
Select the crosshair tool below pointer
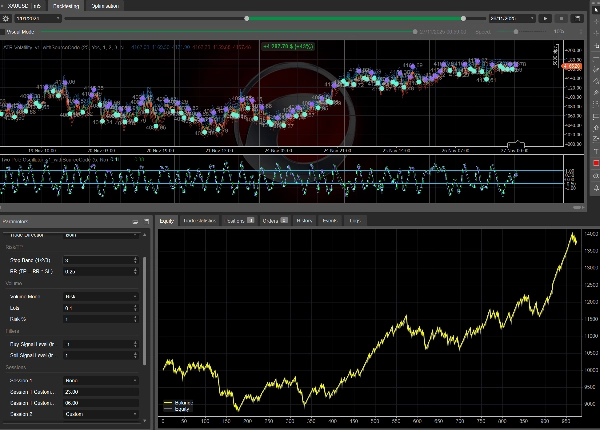[595, 22]
